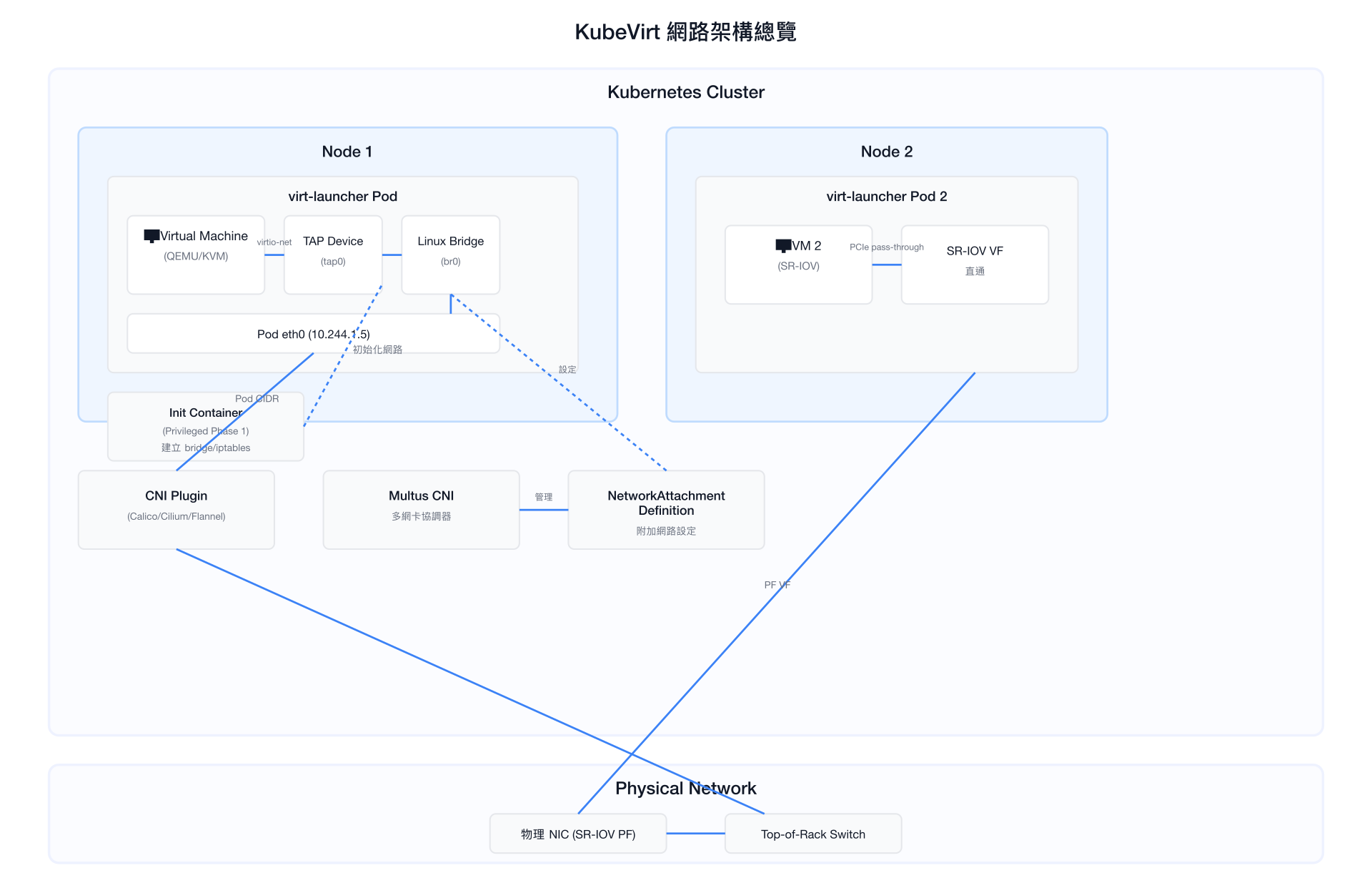Click the 管理 edge label

point(544,497)
